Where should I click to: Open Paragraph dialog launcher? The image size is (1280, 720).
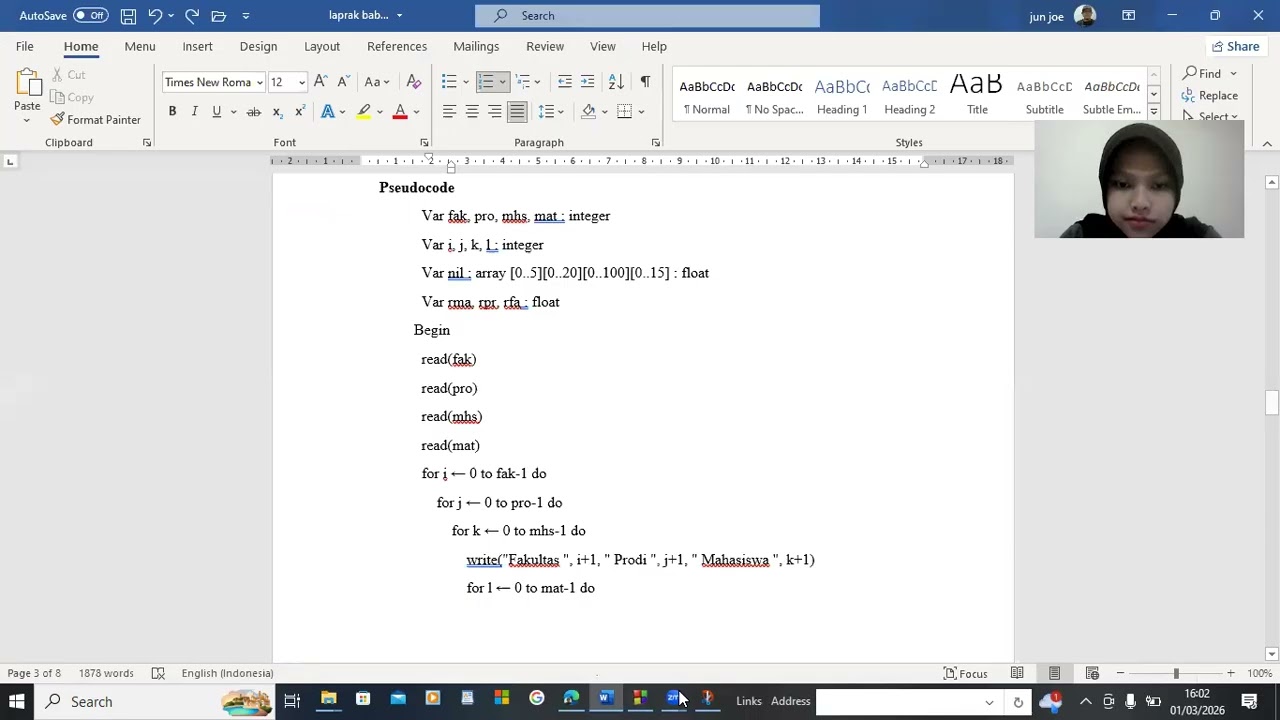pos(656,143)
